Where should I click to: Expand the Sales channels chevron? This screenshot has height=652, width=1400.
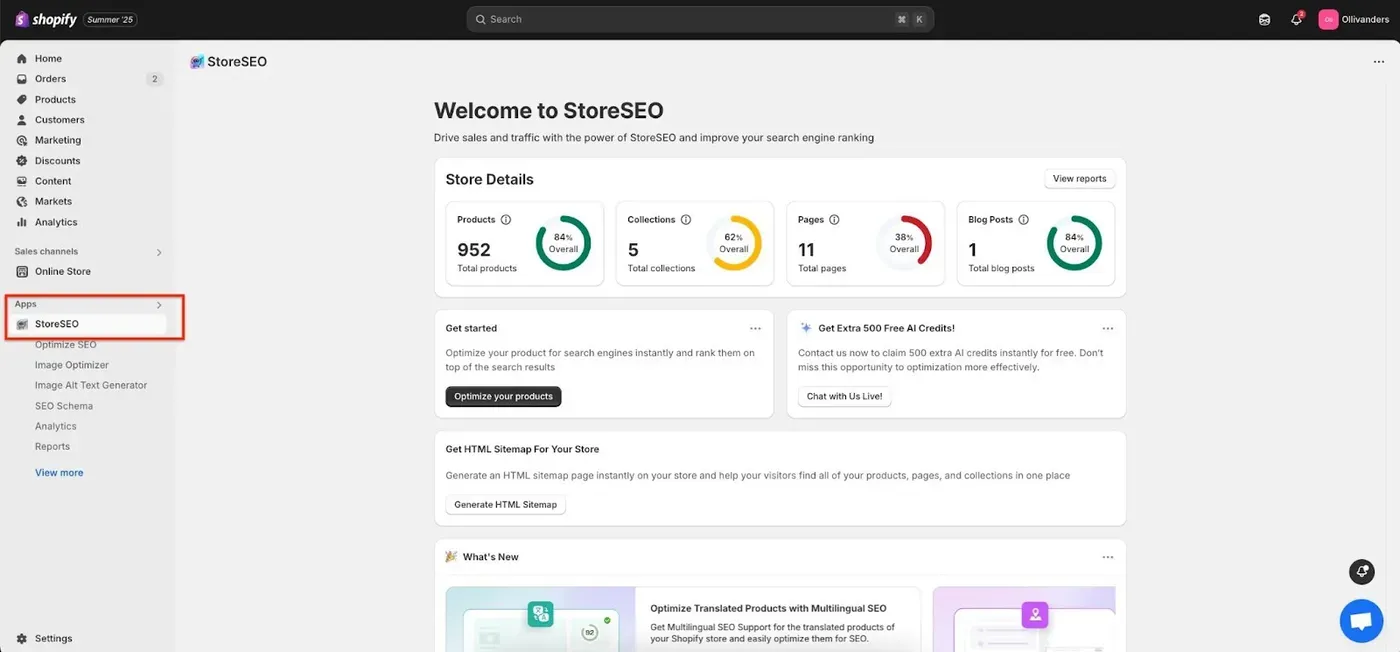click(x=159, y=252)
